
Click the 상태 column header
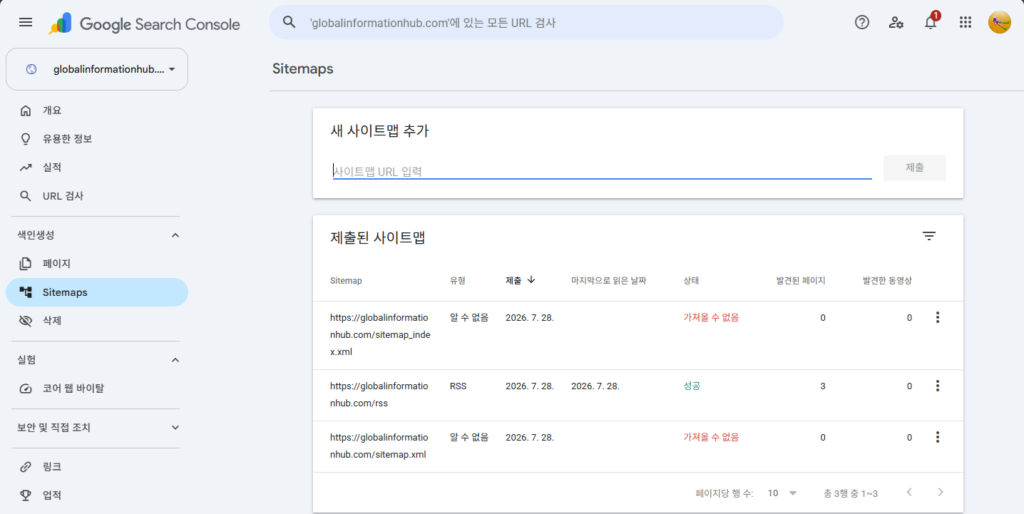tap(691, 280)
